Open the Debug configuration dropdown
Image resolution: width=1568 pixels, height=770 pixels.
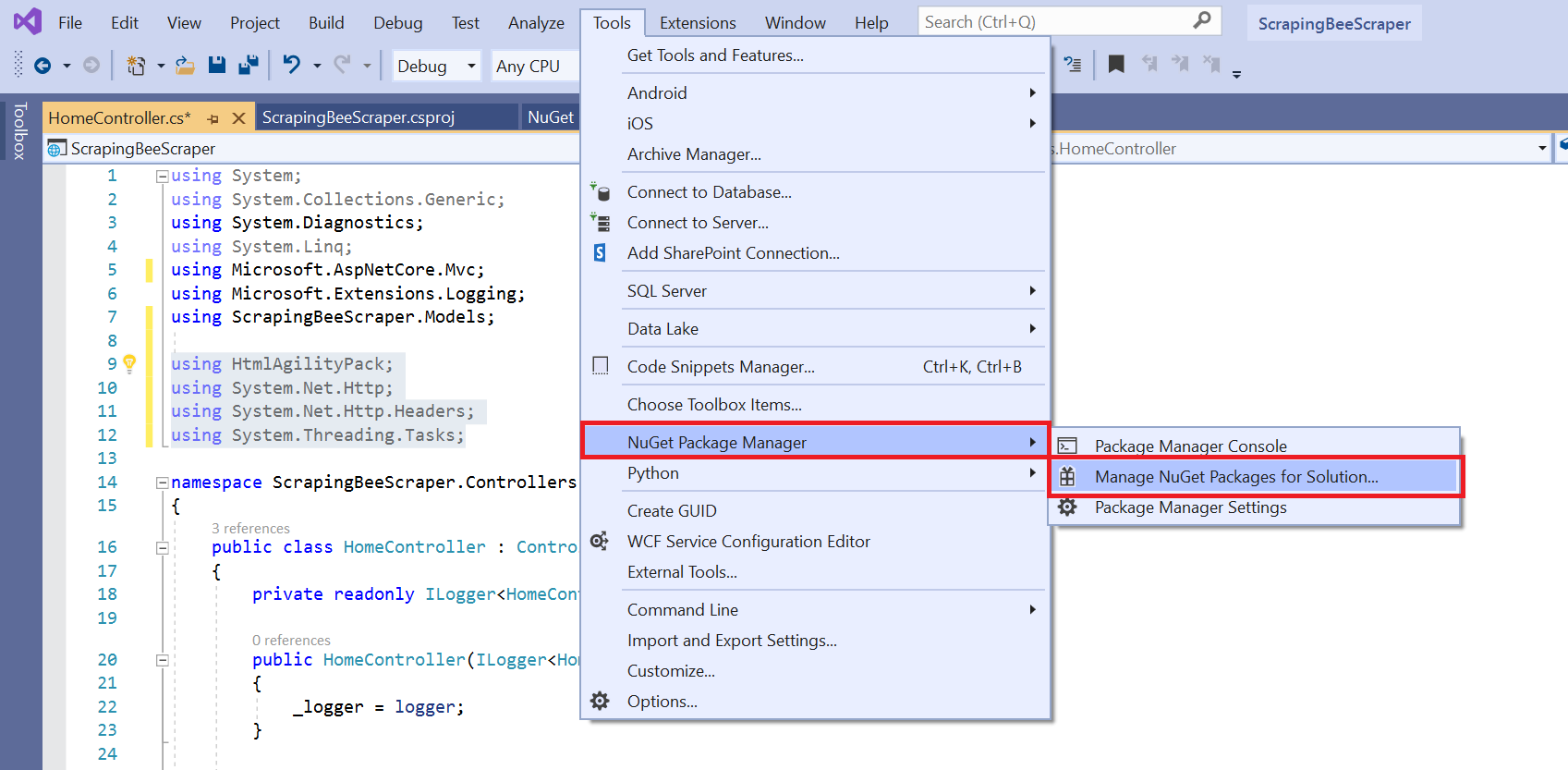(x=436, y=66)
